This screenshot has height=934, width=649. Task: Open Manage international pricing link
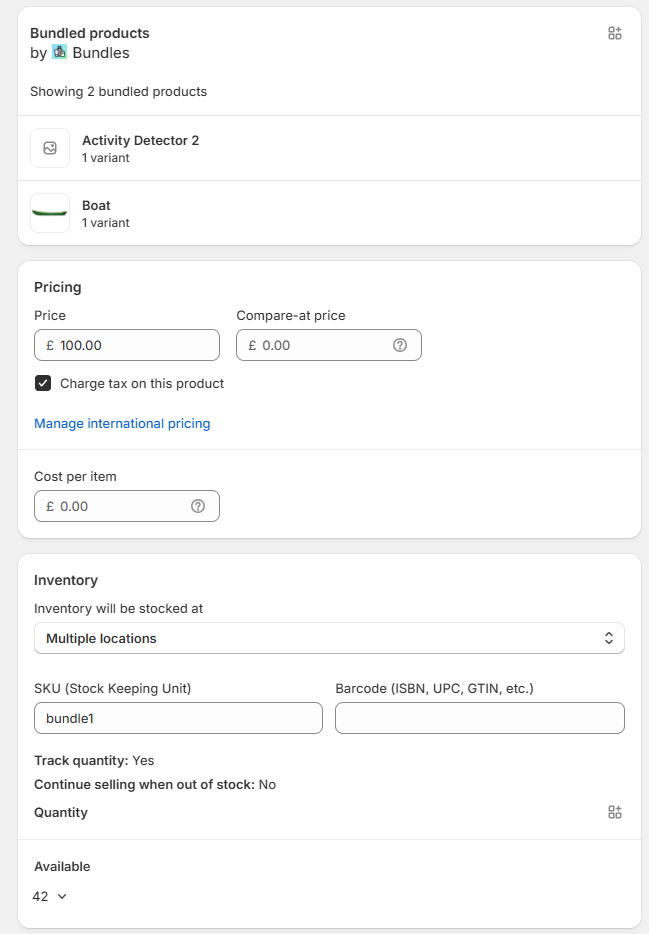point(122,424)
